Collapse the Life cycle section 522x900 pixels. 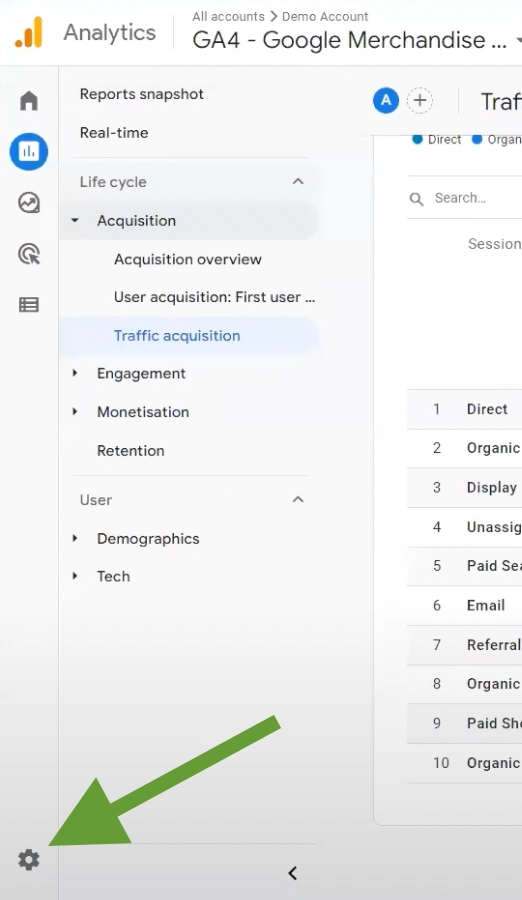click(298, 181)
